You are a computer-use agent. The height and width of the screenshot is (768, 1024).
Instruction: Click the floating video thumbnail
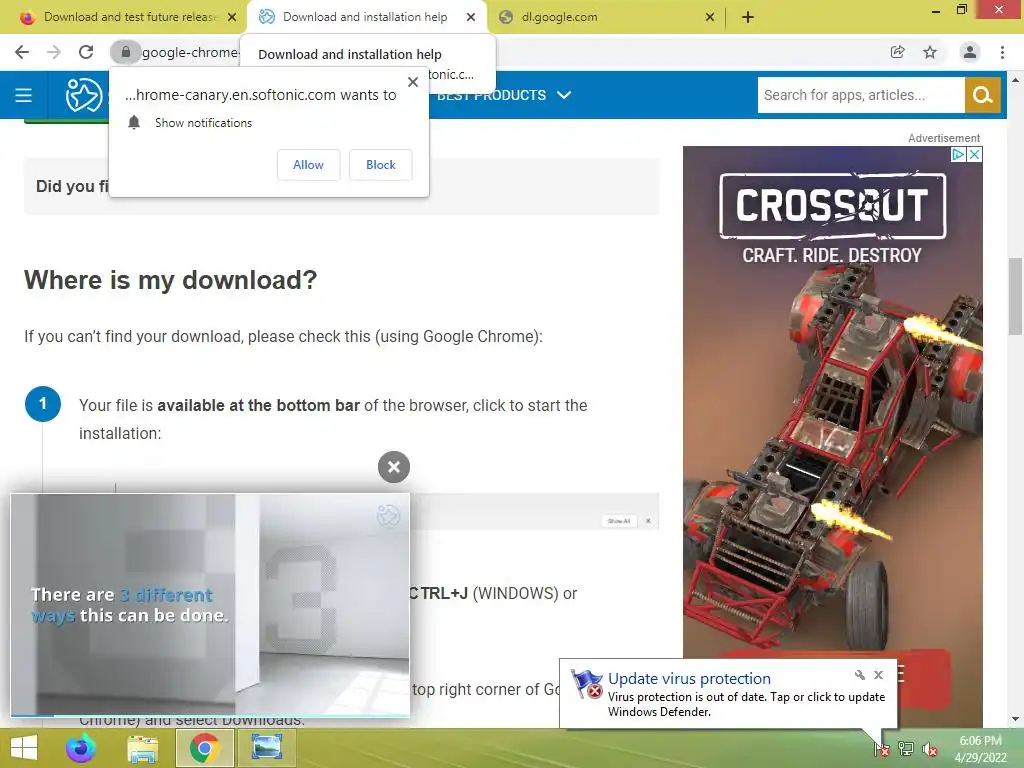pos(210,604)
